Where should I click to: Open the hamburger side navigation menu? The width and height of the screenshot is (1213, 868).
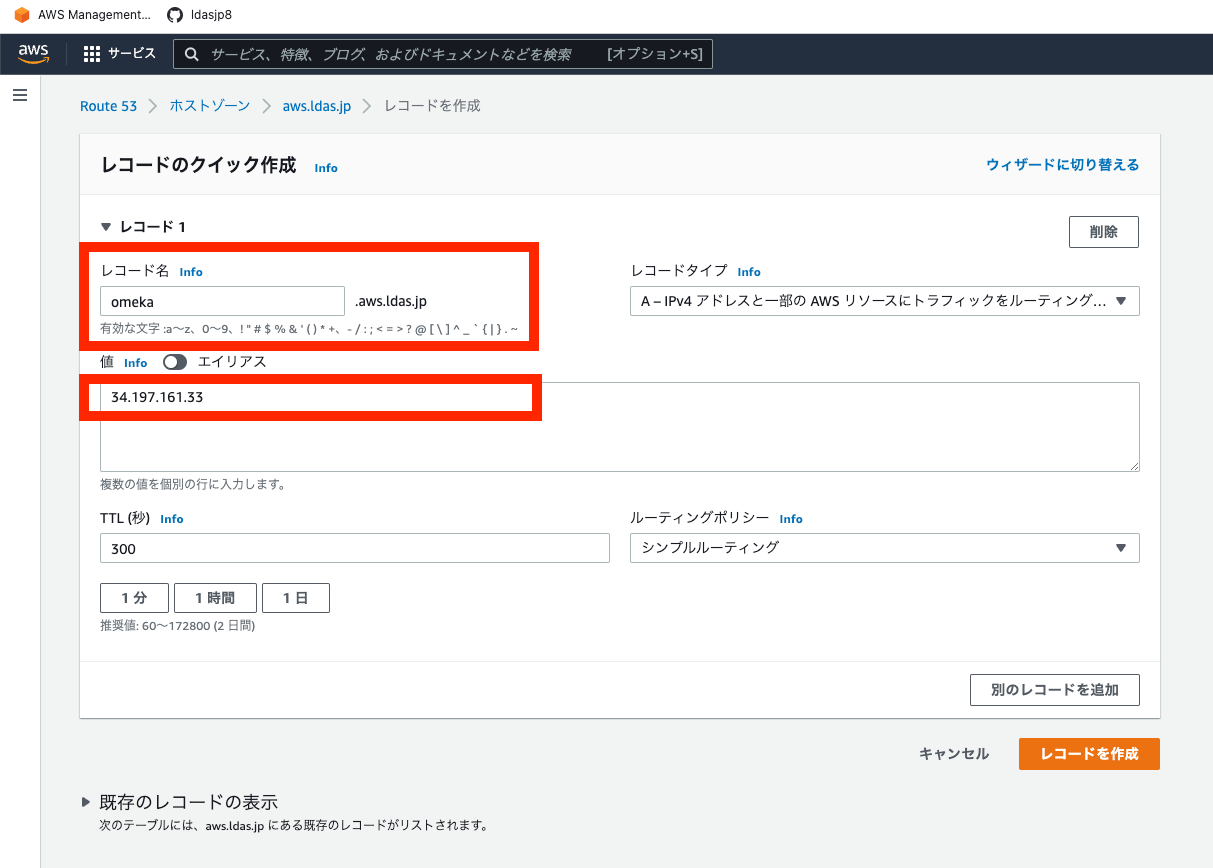click(20, 95)
